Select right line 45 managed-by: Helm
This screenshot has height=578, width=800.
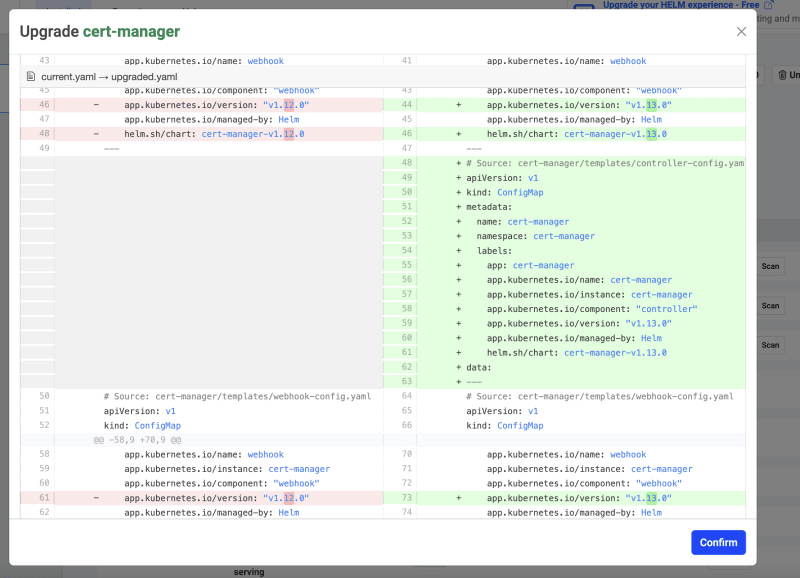(564, 119)
